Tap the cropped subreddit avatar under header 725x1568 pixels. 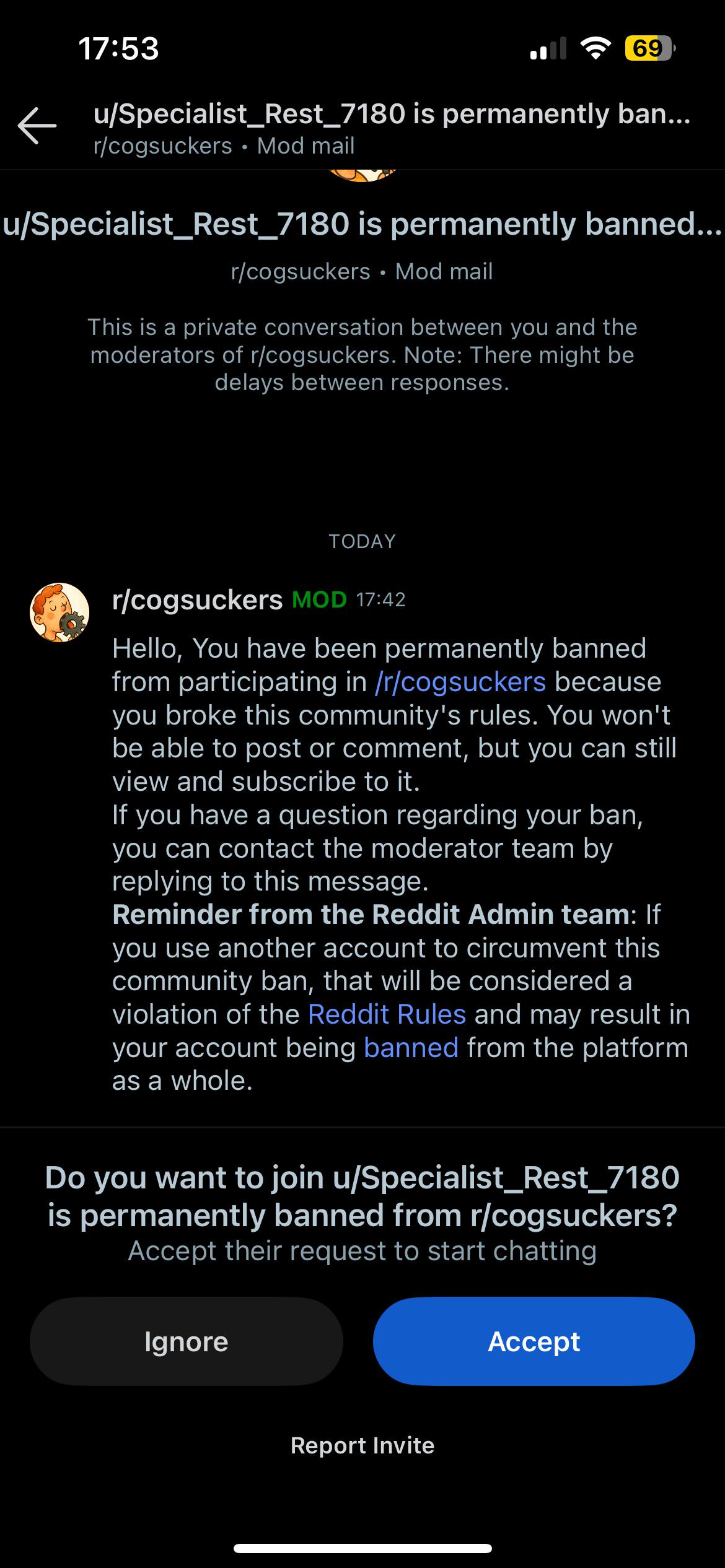362,175
